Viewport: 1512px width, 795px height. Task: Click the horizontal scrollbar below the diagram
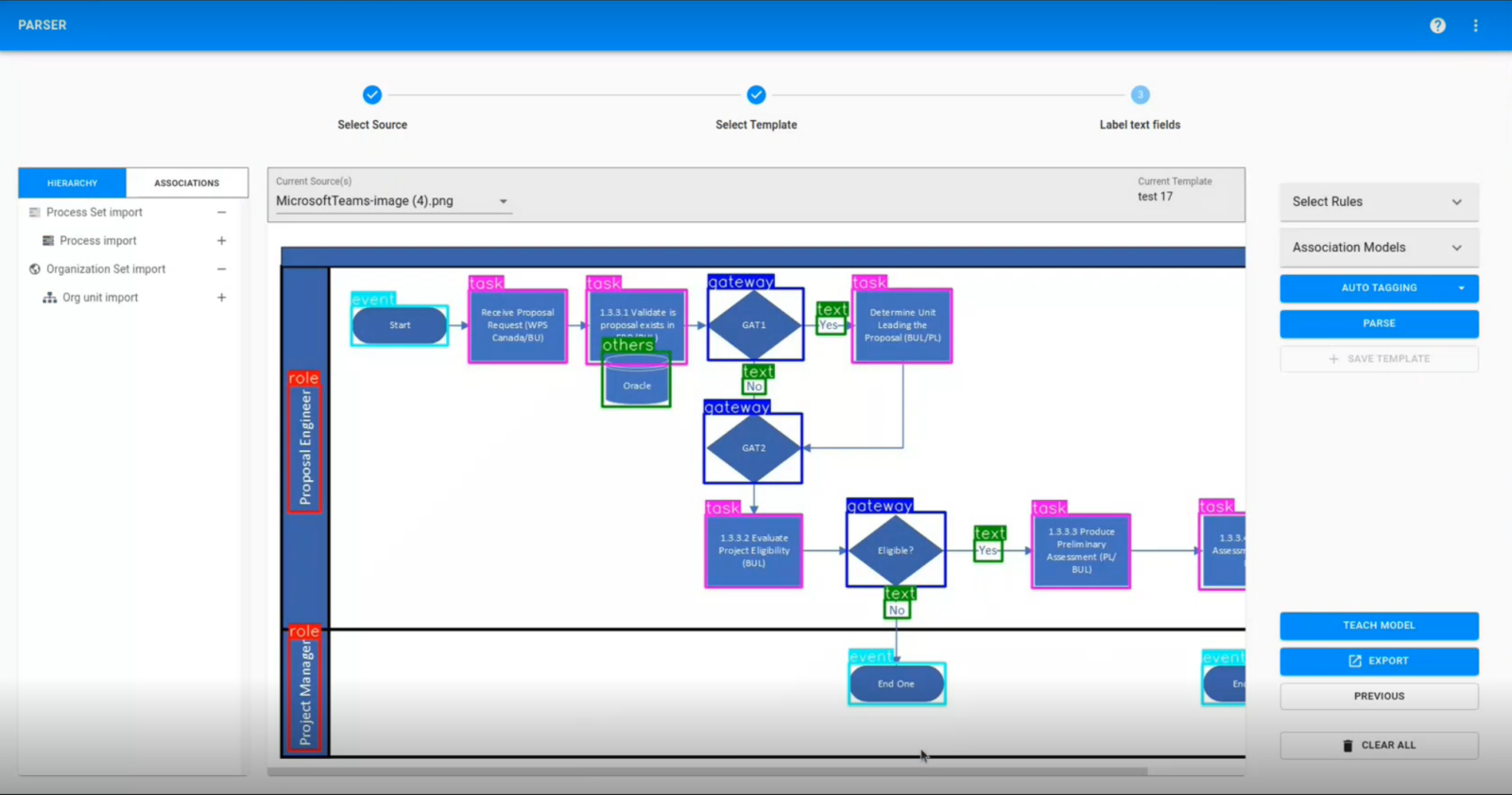tap(707, 771)
